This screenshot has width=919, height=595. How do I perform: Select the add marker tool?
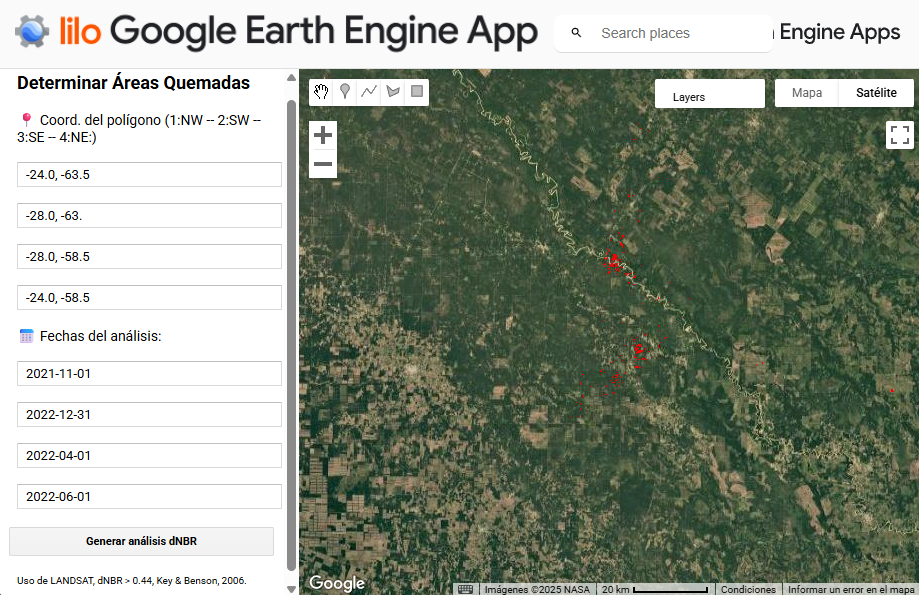[345, 91]
